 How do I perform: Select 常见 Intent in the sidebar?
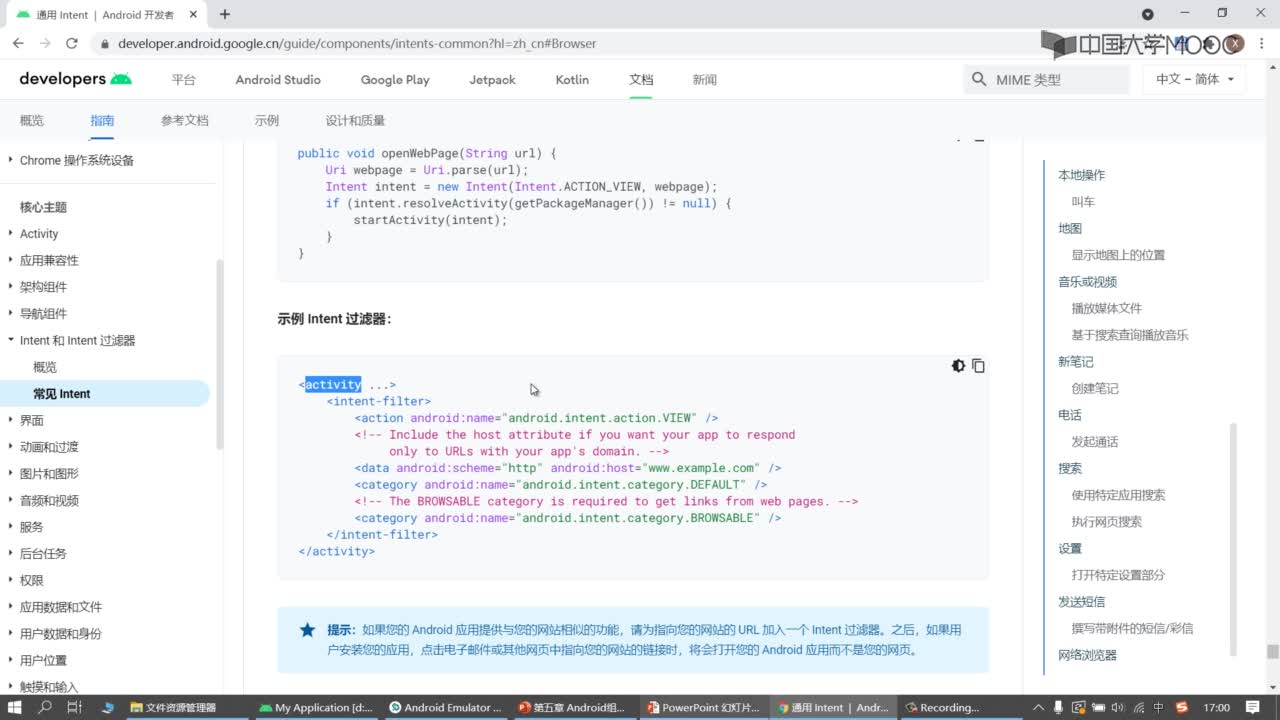click(61, 394)
